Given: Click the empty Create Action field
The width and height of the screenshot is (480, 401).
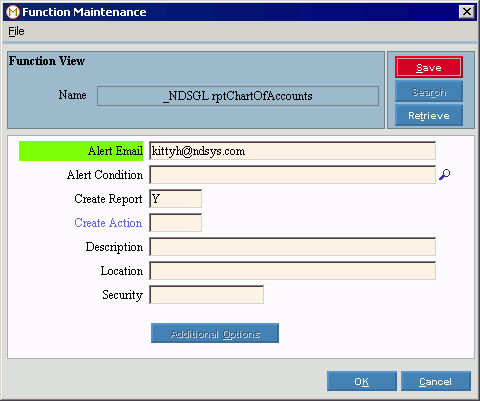Looking at the screenshot, I should point(176,223).
